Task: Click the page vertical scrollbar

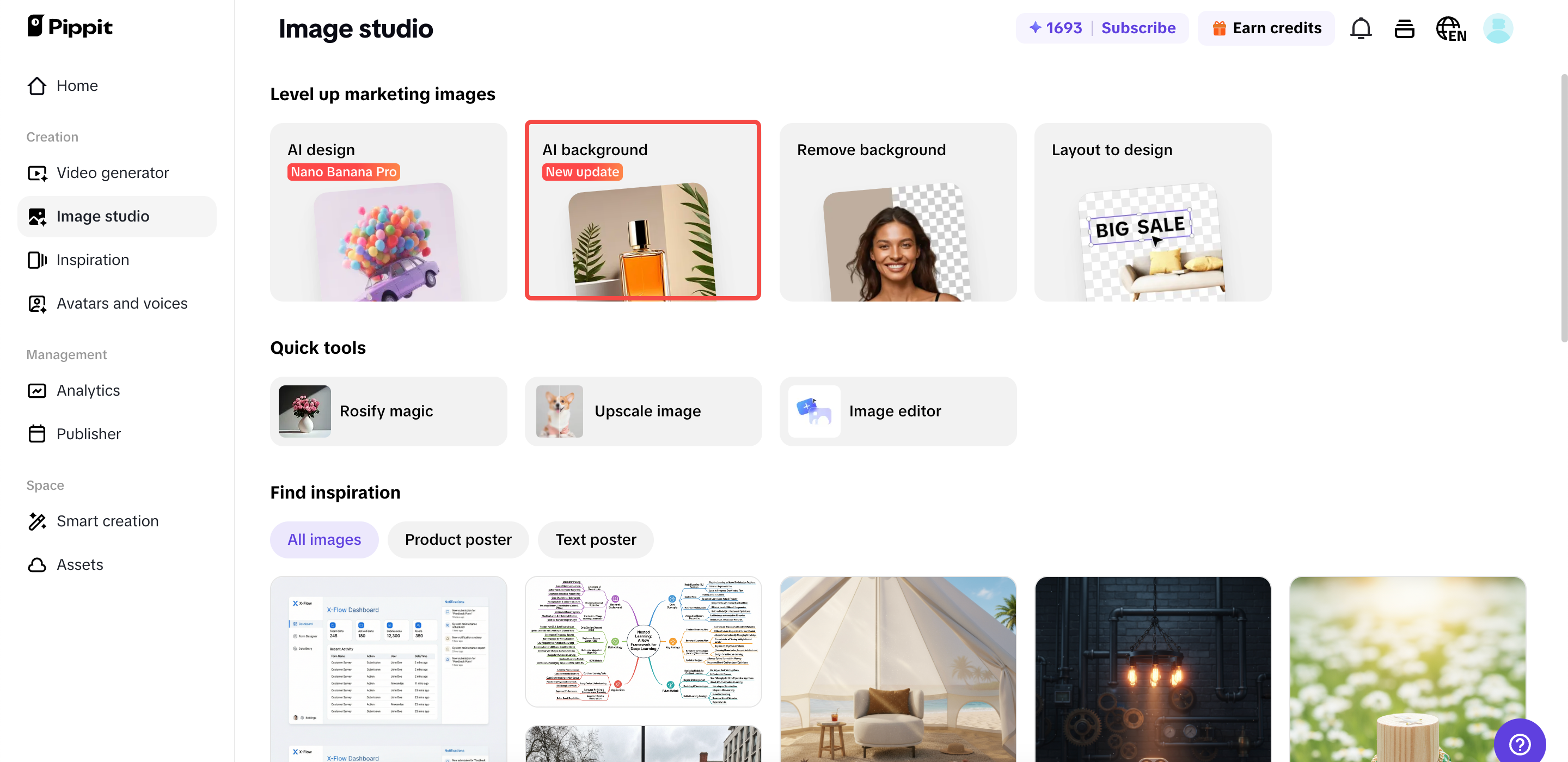Action: coord(1563,207)
